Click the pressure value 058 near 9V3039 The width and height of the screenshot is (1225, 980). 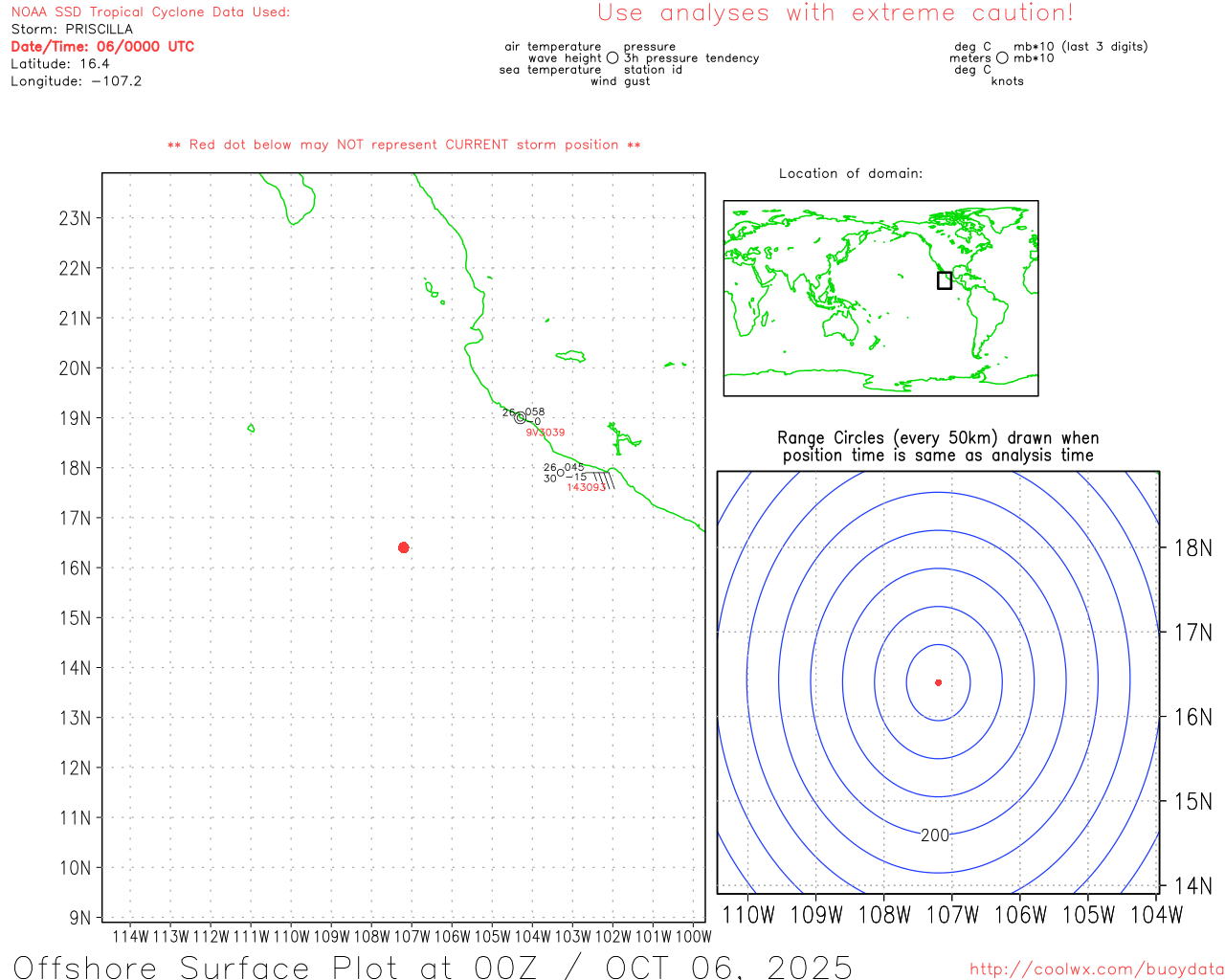(x=535, y=412)
